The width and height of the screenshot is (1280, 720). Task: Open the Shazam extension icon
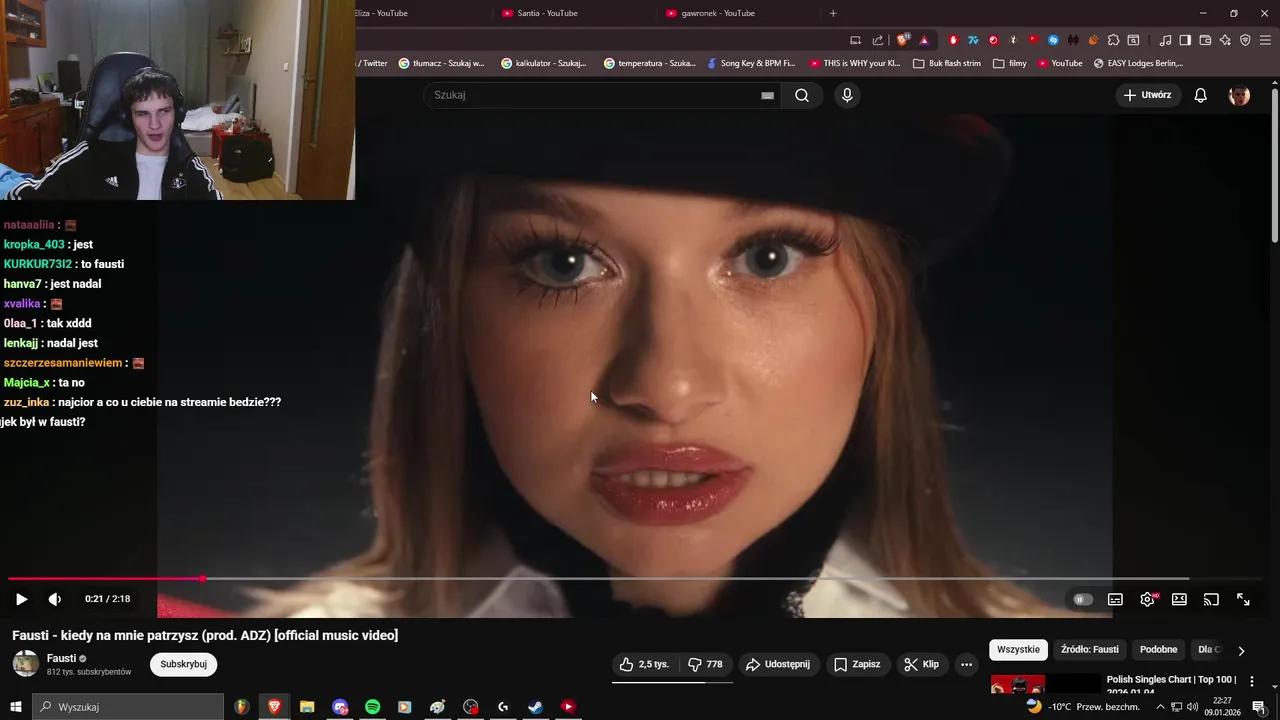click(x=1053, y=40)
